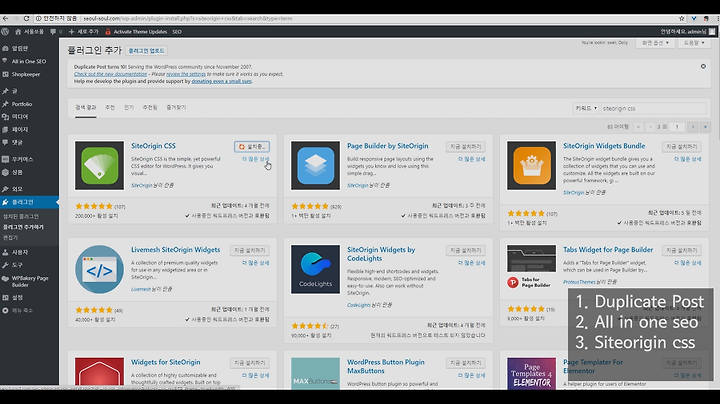
Task: Click the plugin search field
Action: 653,108
